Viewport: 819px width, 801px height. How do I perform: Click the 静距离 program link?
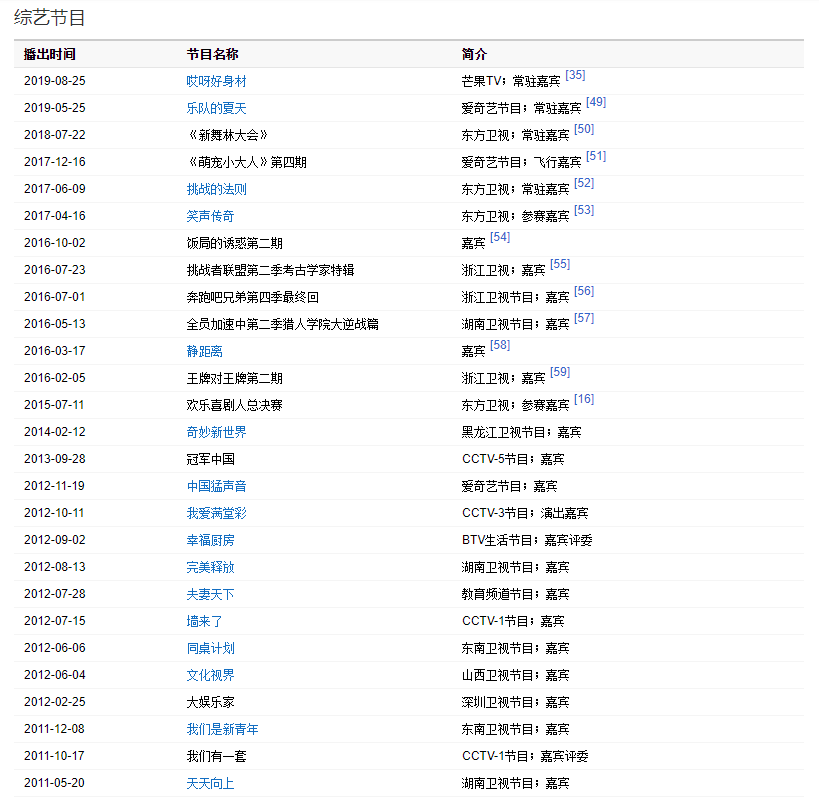204,351
